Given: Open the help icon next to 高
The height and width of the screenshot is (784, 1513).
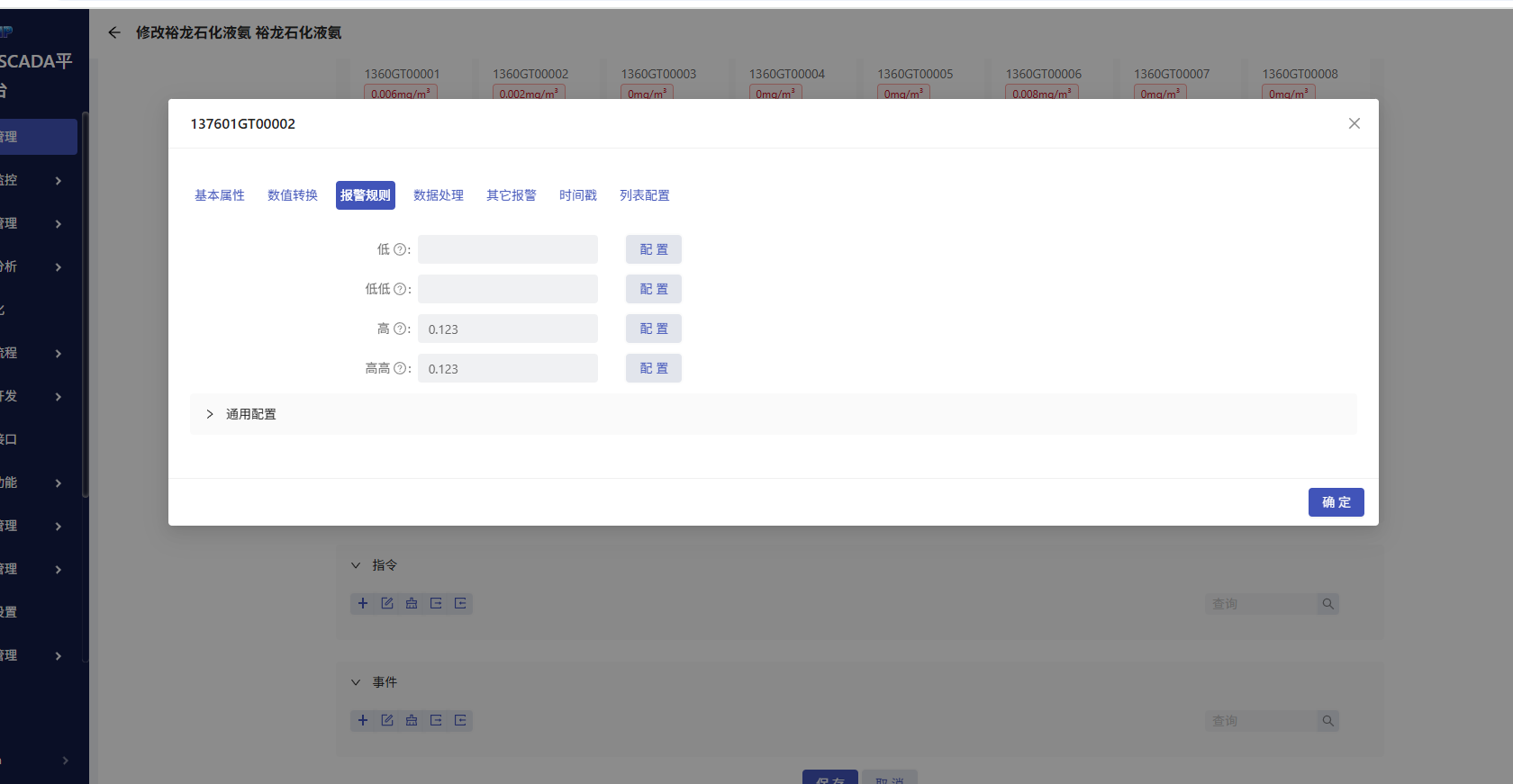Looking at the screenshot, I should click(401, 329).
